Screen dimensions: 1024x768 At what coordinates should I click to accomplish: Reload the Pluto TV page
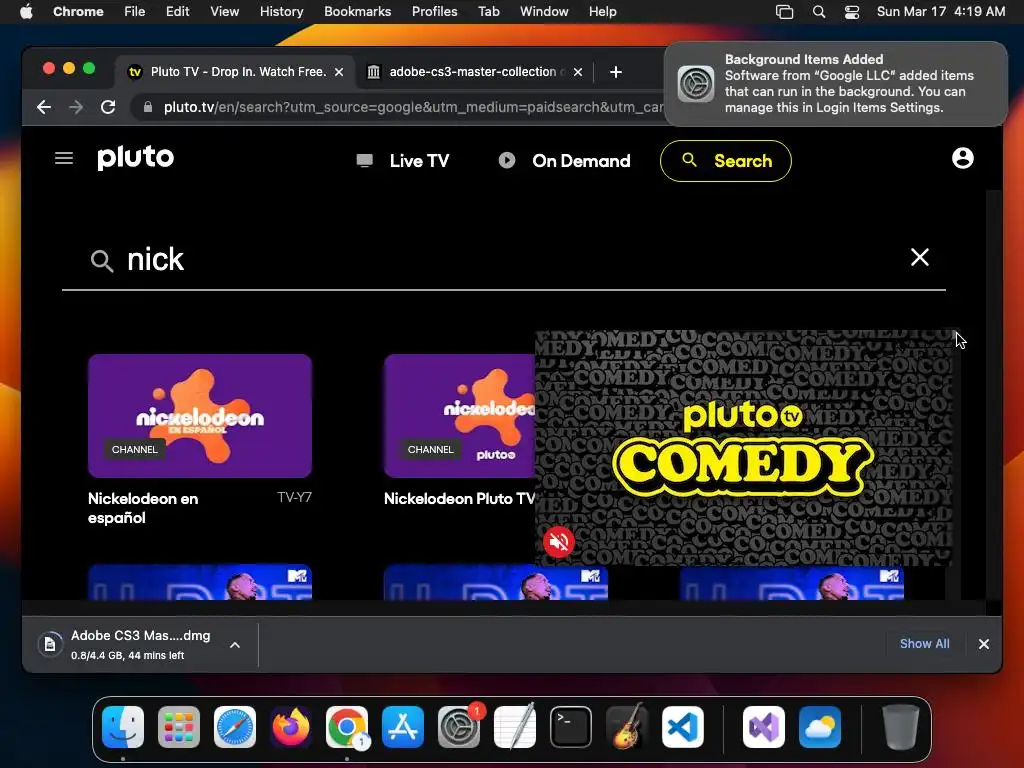pyautogui.click(x=108, y=107)
